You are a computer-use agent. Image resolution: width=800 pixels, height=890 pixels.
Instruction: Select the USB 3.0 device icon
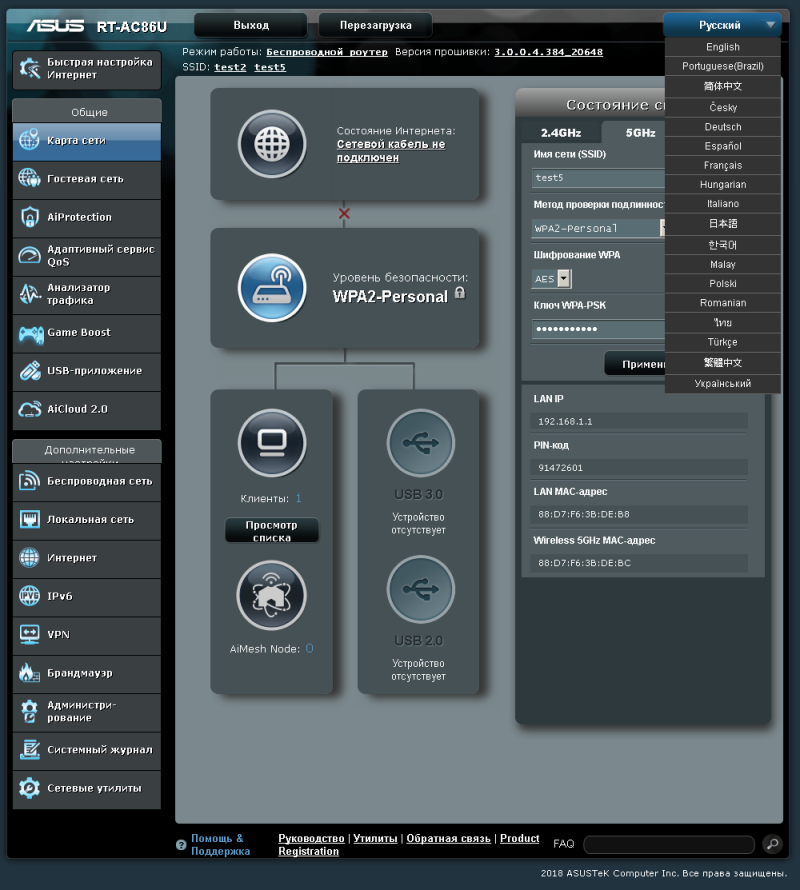click(421, 443)
